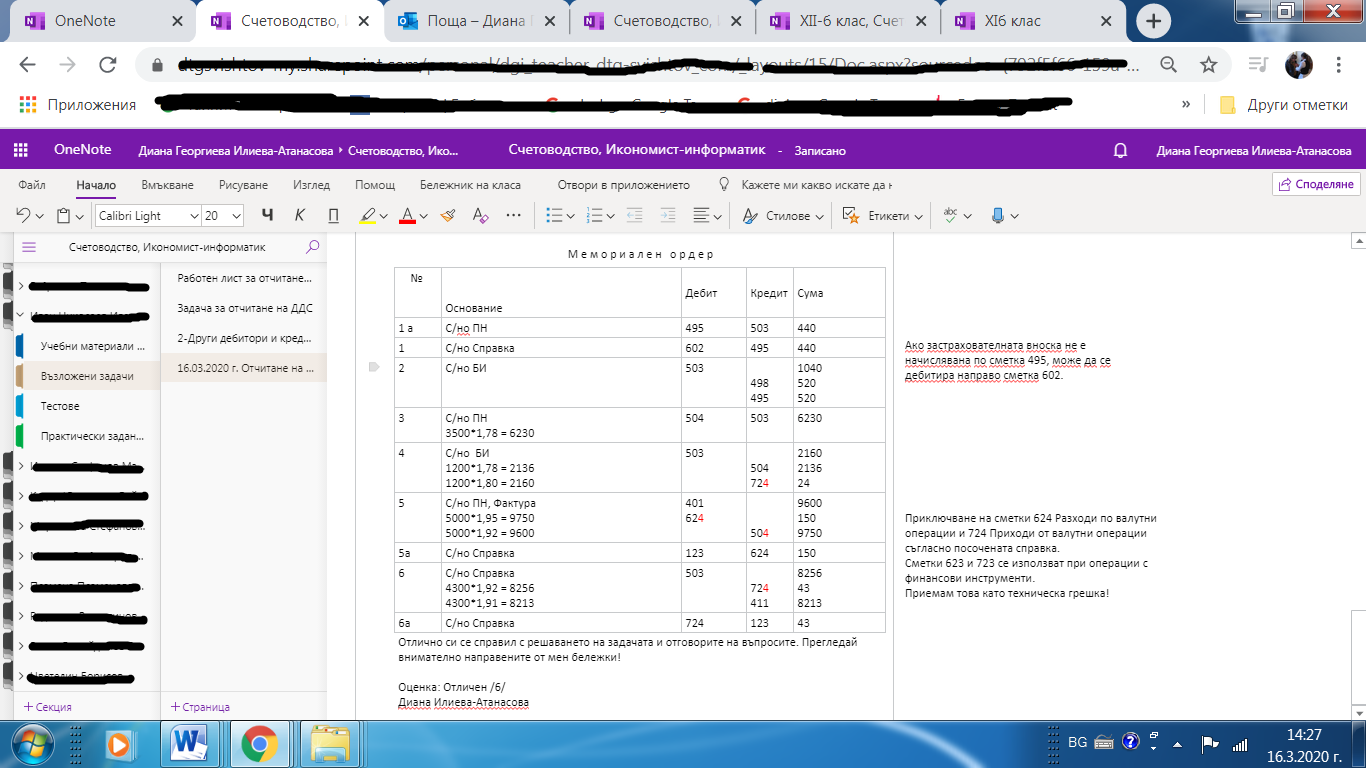
Task: Open more formatting options (three dots)
Action: click(x=514, y=215)
